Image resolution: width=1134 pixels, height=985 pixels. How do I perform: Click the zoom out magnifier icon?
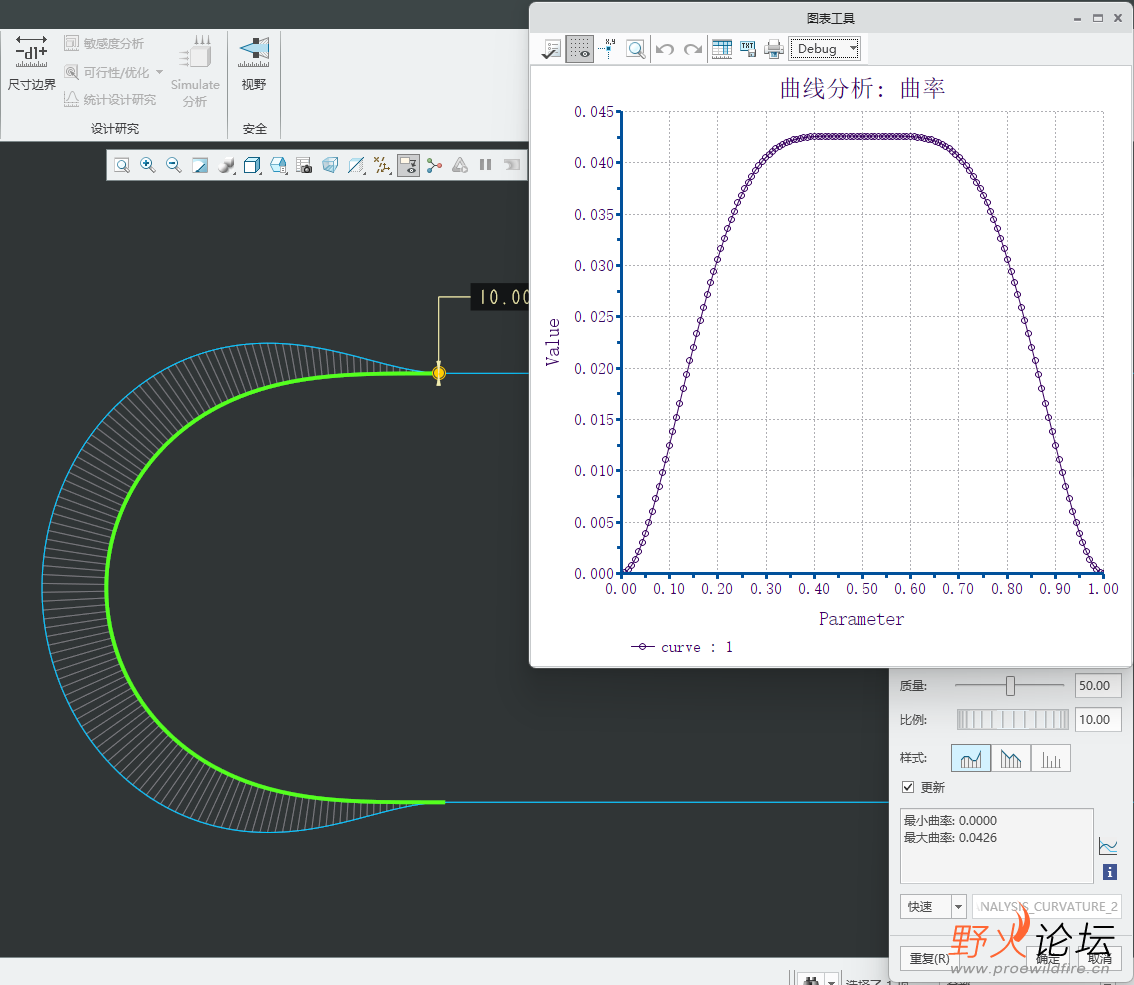[x=174, y=165]
